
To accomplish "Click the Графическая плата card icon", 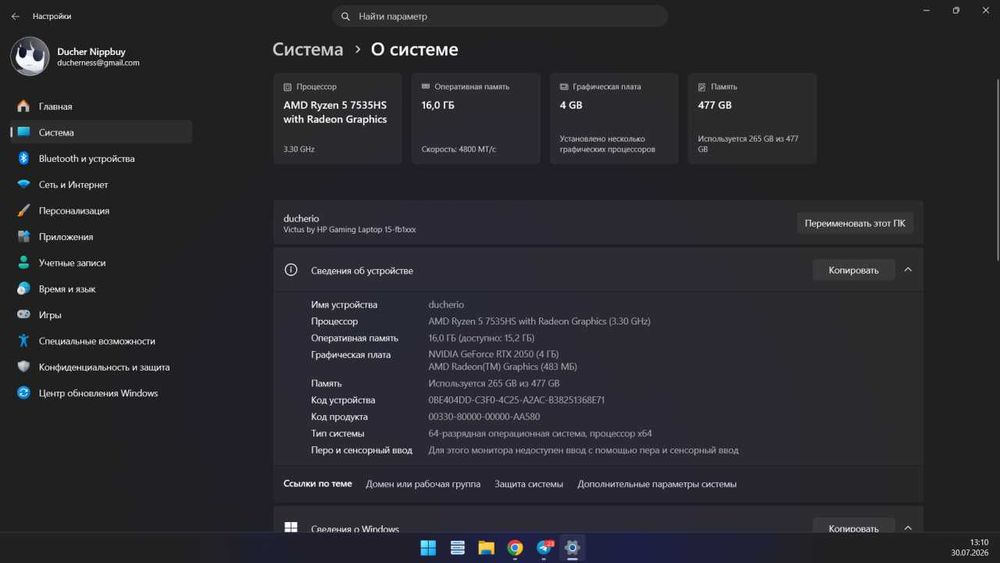I will pyautogui.click(x=564, y=87).
